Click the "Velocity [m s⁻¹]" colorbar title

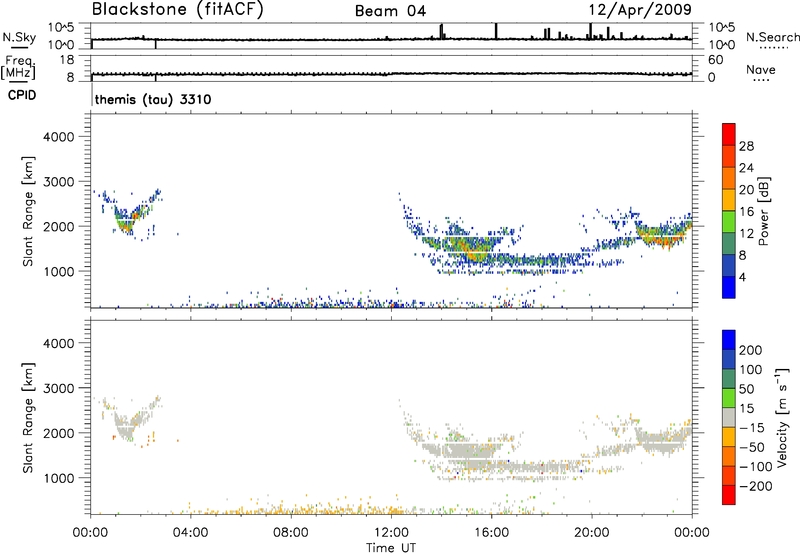(x=782, y=417)
